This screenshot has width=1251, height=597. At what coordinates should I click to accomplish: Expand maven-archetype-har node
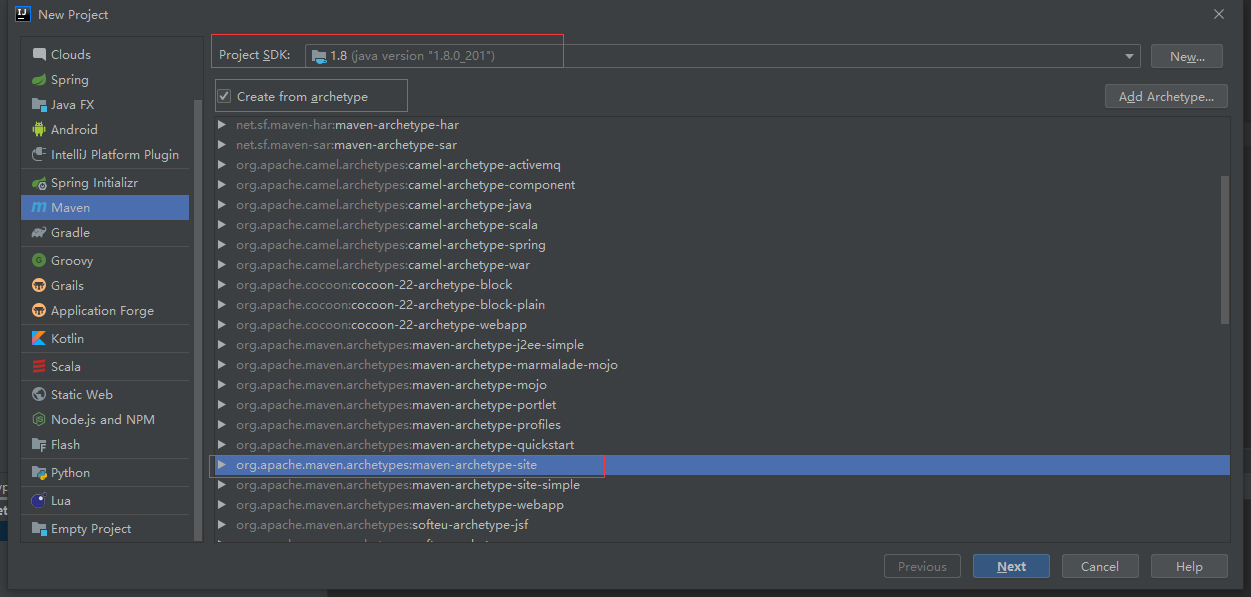222,125
